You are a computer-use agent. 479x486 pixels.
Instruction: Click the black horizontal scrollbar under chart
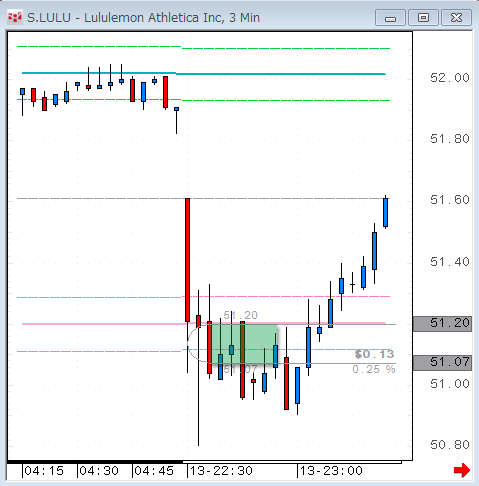[x=95, y=462]
